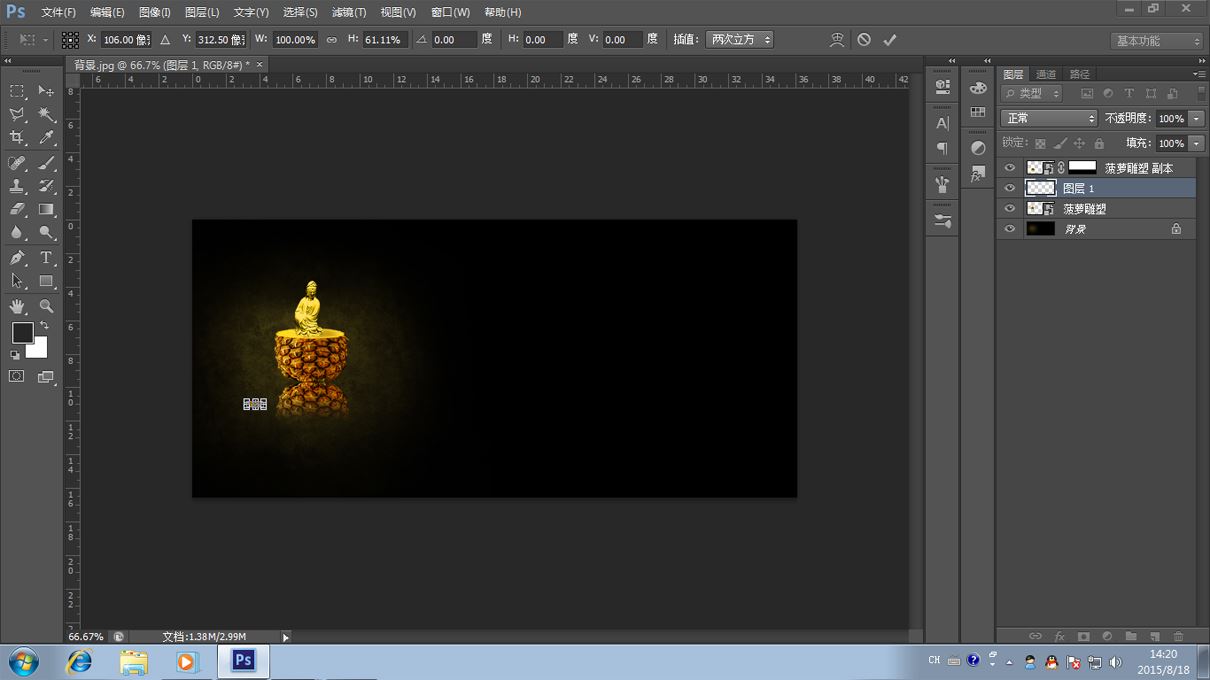Image resolution: width=1210 pixels, height=680 pixels.
Task: Cancel the transform
Action: click(x=864, y=40)
